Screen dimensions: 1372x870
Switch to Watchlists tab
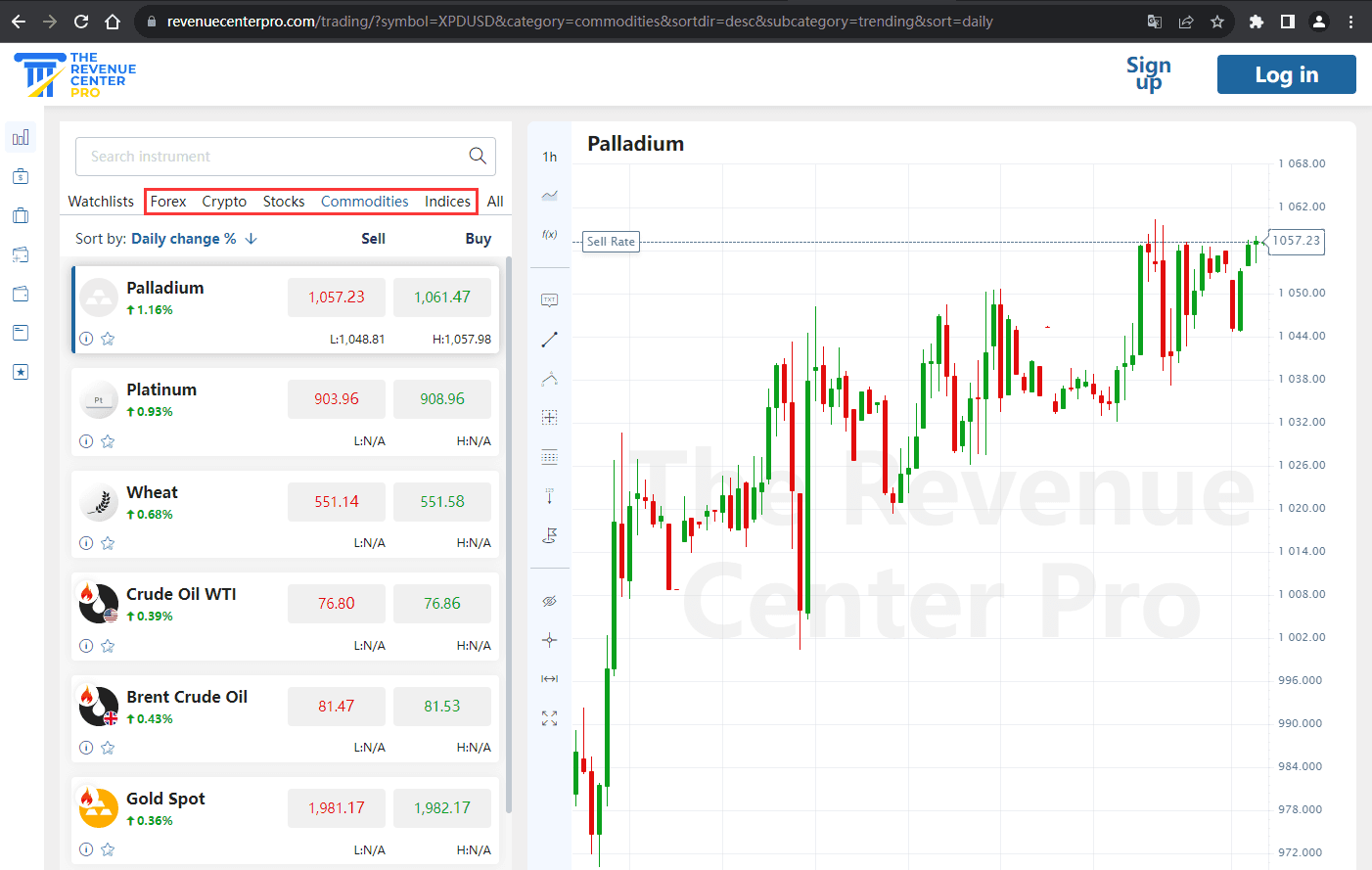tap(101, 202)
